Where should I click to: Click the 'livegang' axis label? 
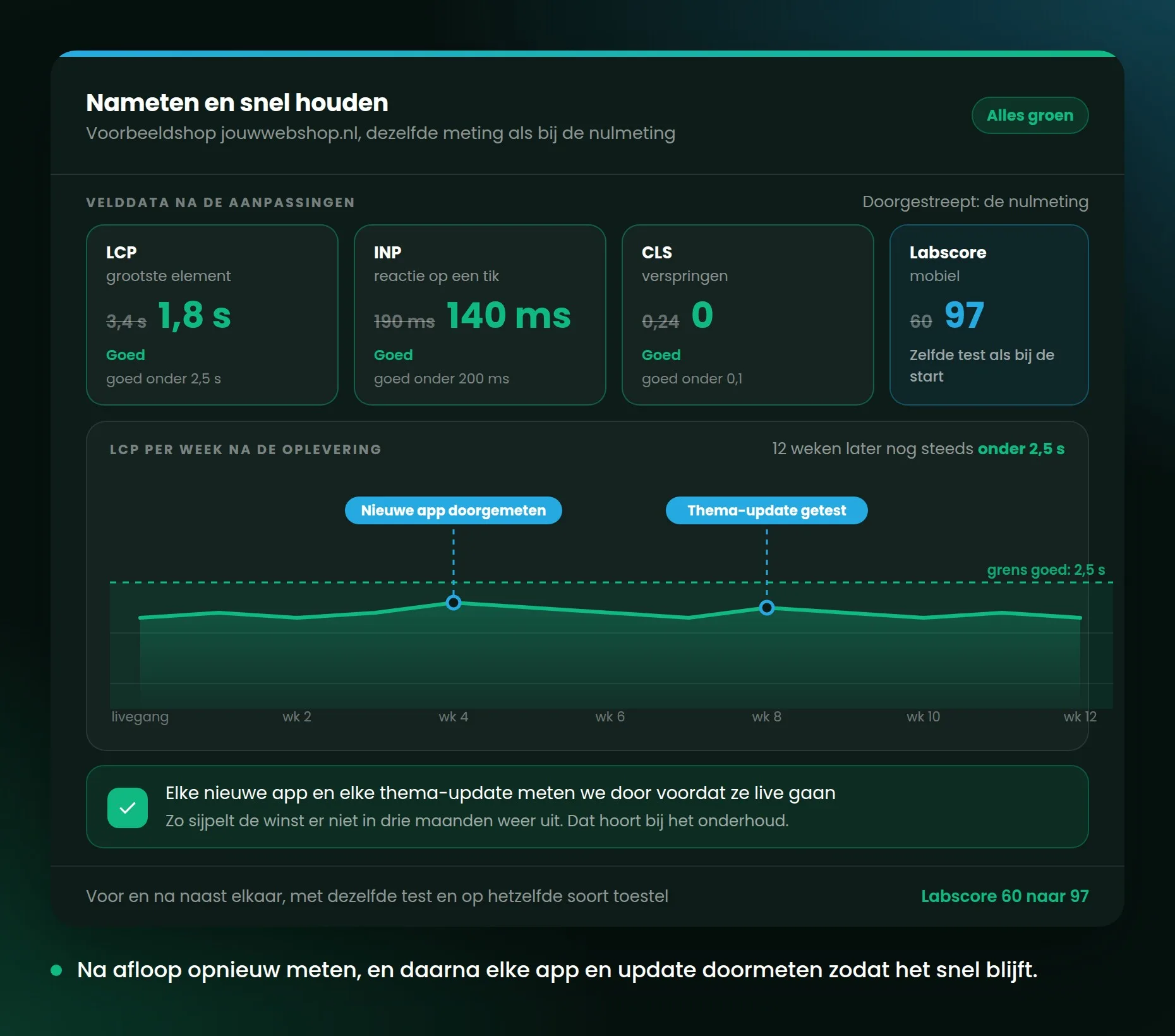point(140,717)
